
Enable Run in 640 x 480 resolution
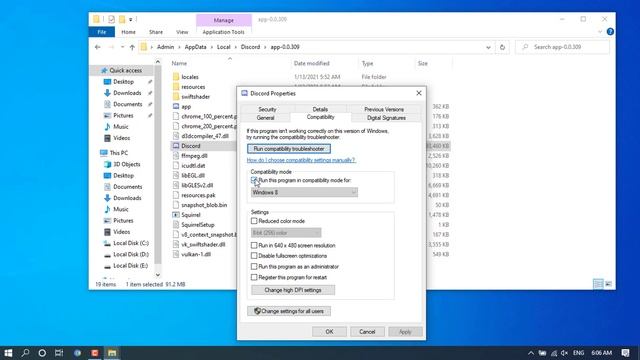(x=254, y=245)
